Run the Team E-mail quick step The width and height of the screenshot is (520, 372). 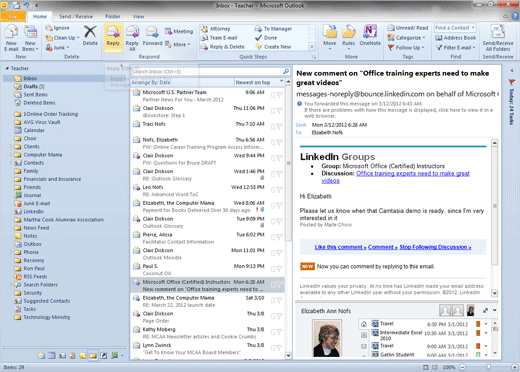219,38
